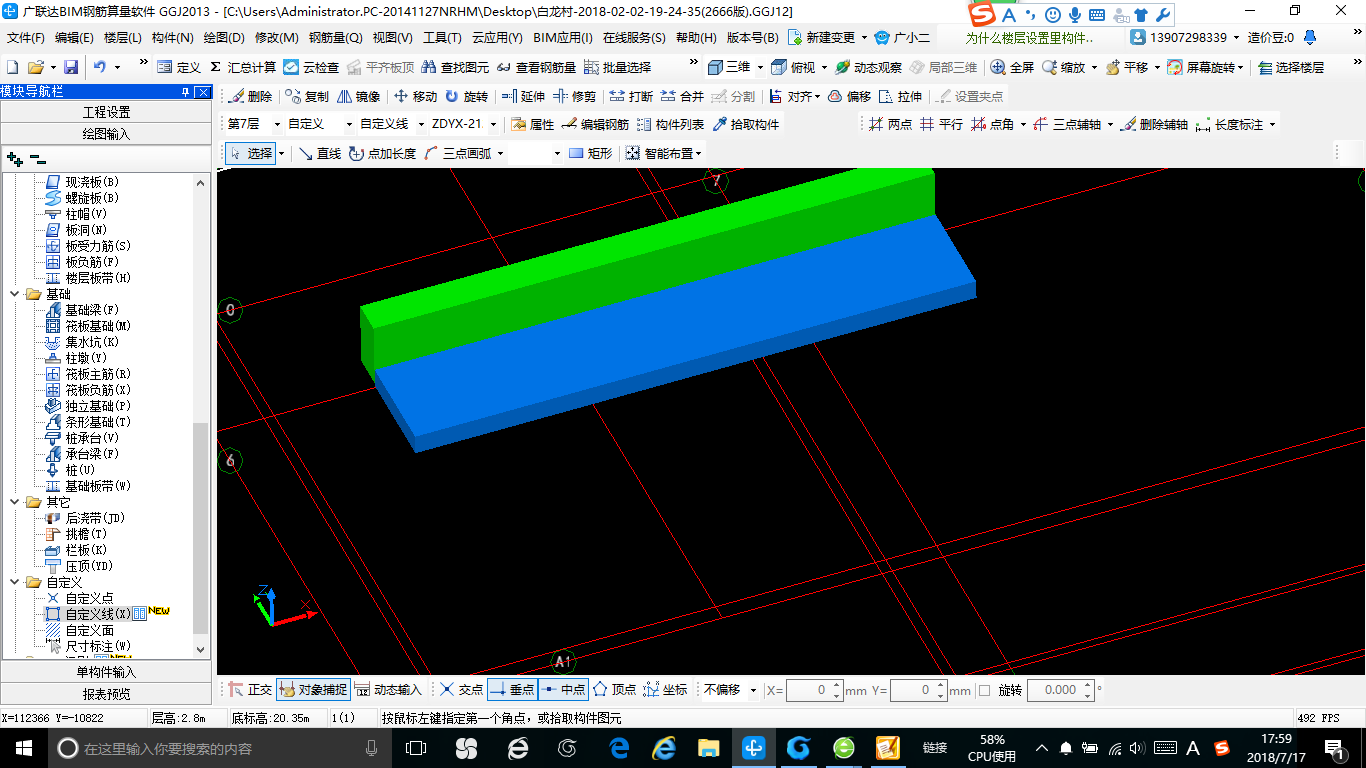Click 查找图元 find element tool
The image size is (1366, 768).
point(456,67)
